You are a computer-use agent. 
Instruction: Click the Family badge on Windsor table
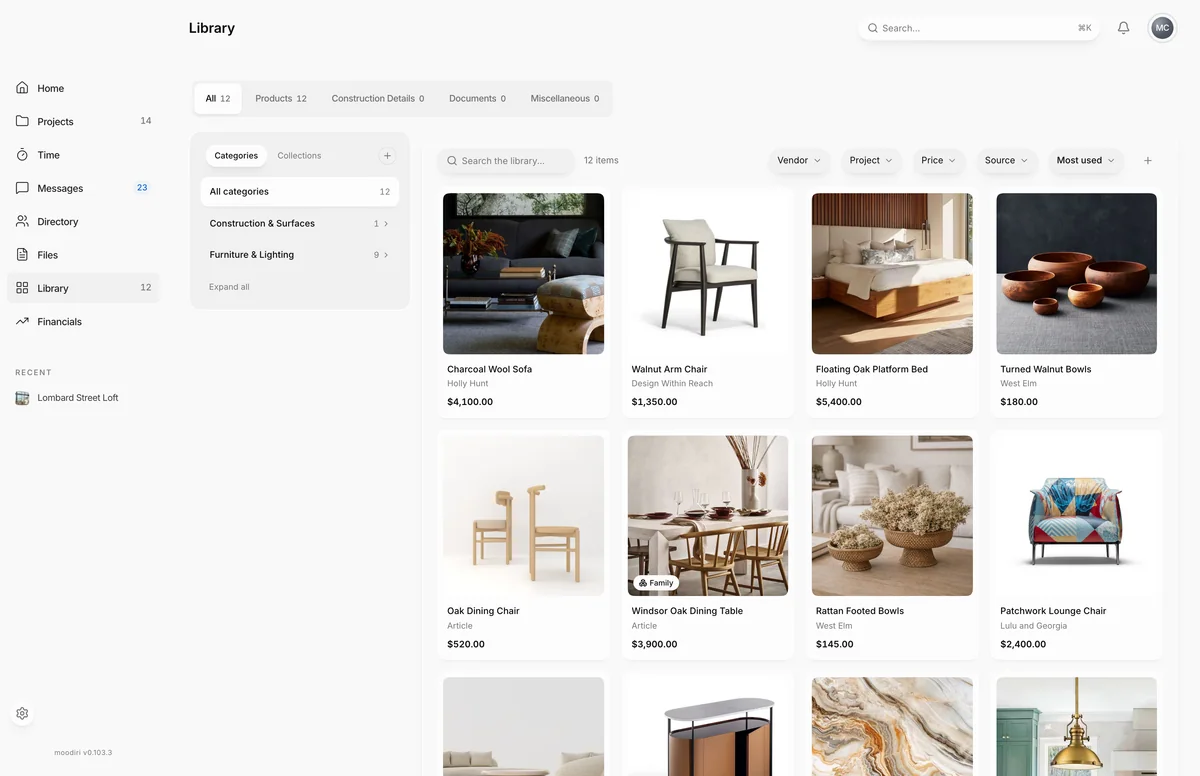click(x=655, y=583)
